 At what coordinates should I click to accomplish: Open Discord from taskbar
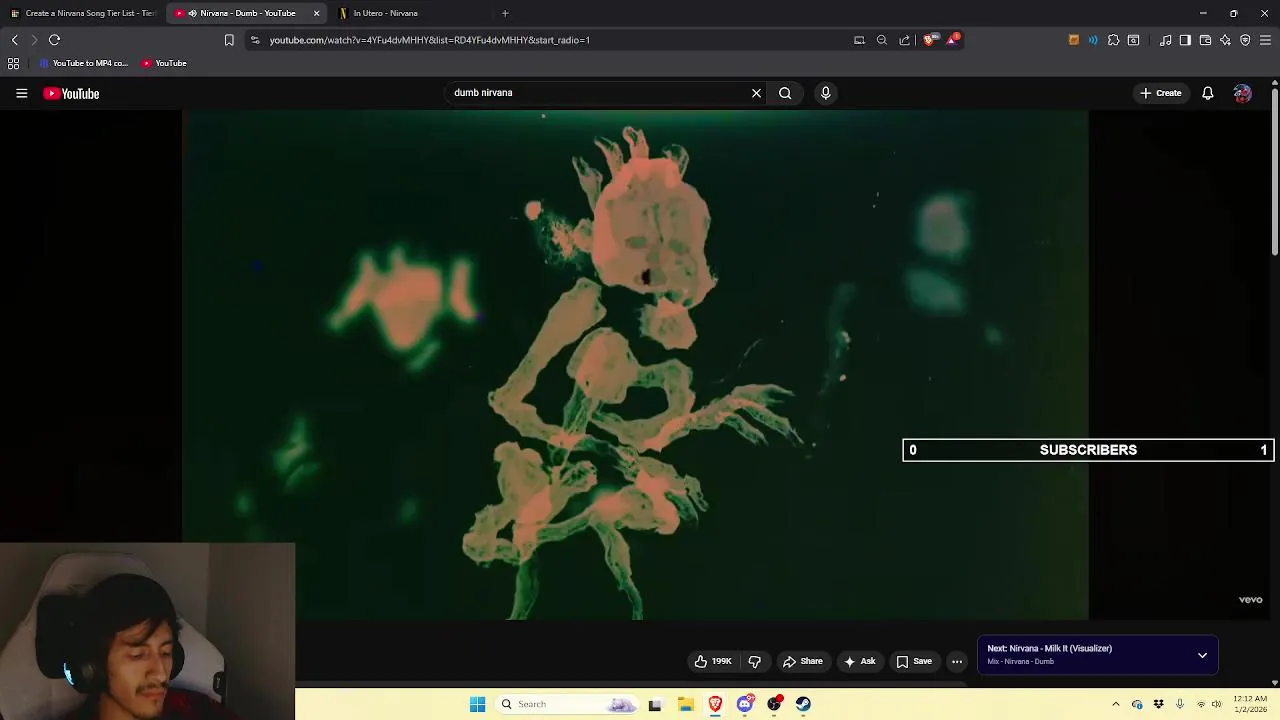[745, 704]
